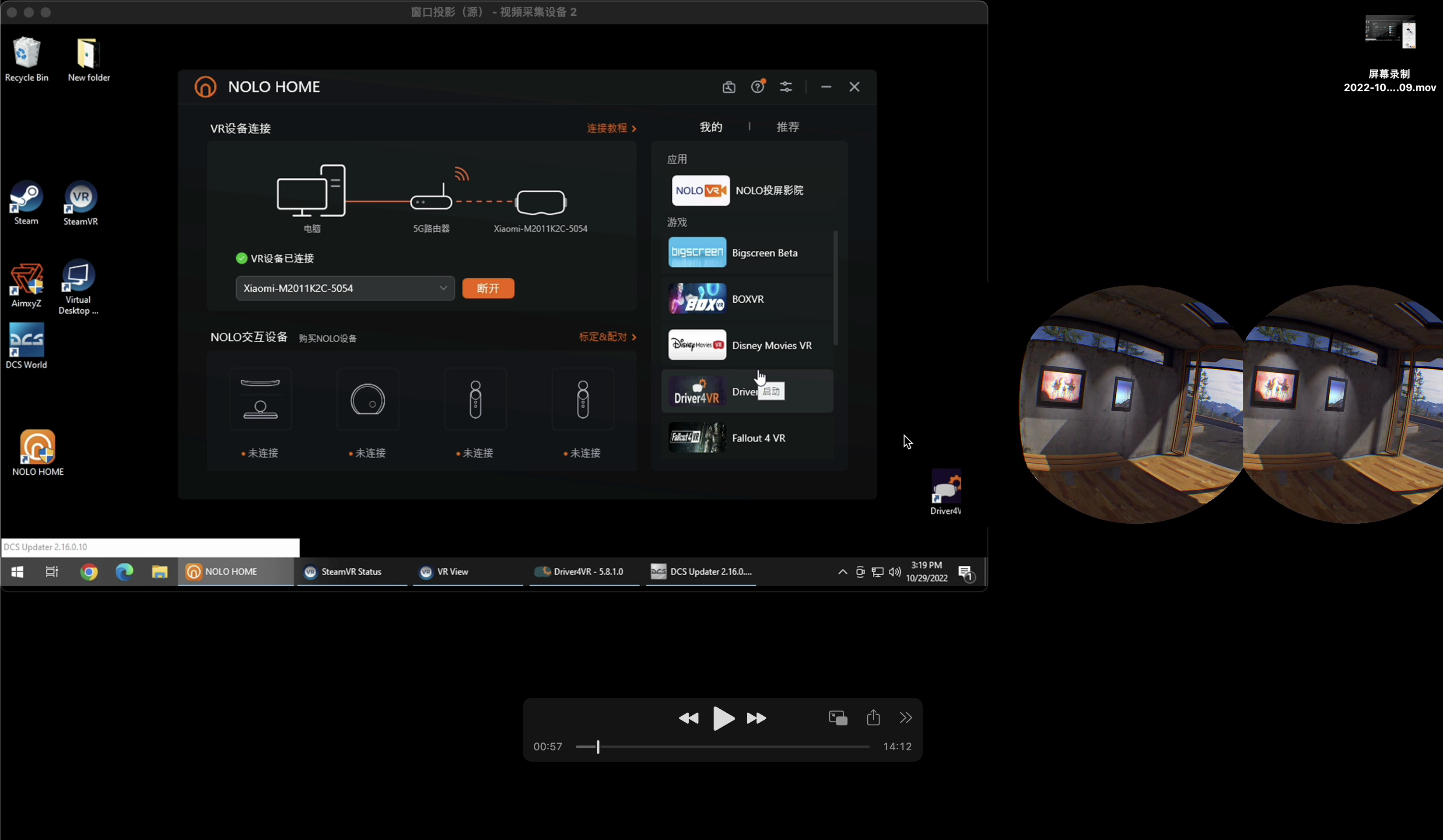The width and height of the screenshot is (1443, 840).
Task: Click the VR设备已连接 status text
Action: pyautogui.click(x=282, y=258)
